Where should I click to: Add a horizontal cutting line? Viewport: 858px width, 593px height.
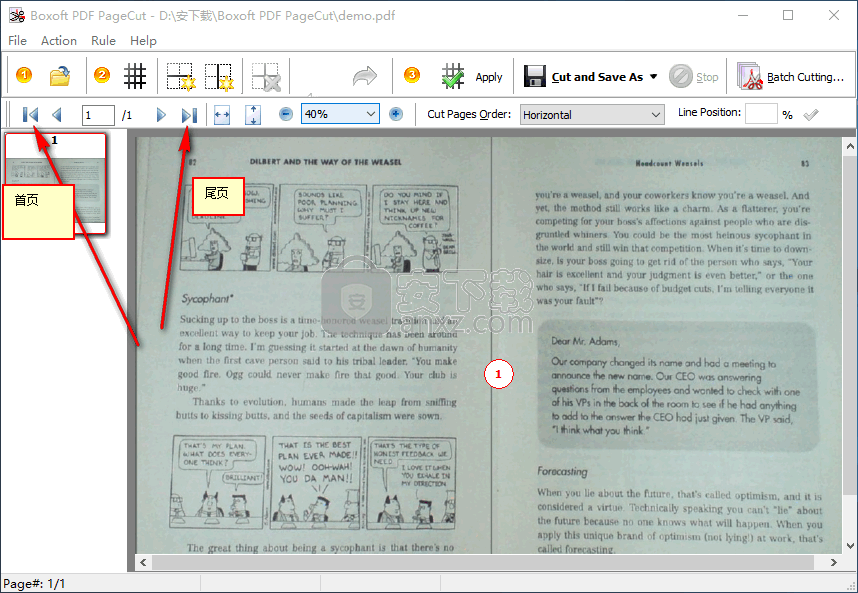tap(181, 76)
